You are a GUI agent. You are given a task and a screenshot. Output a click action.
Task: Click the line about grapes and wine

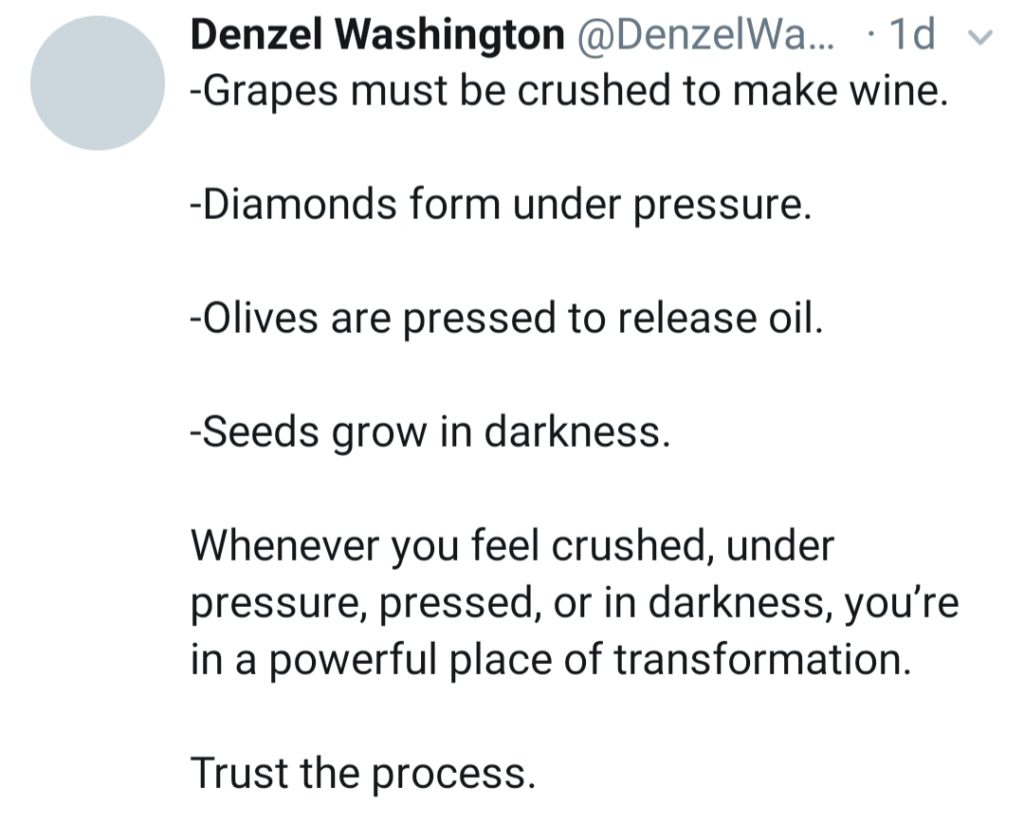tap(569, 91)
